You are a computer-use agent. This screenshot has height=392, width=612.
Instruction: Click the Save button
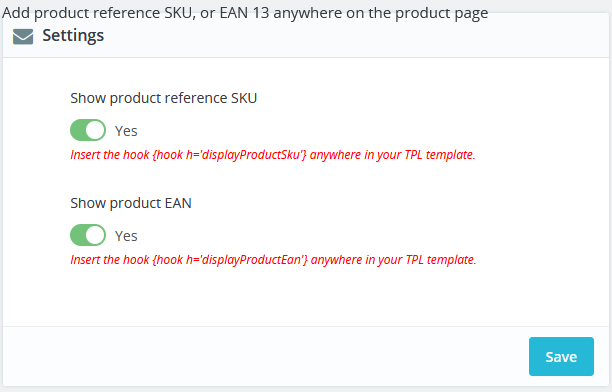click(x=561, y=356)
